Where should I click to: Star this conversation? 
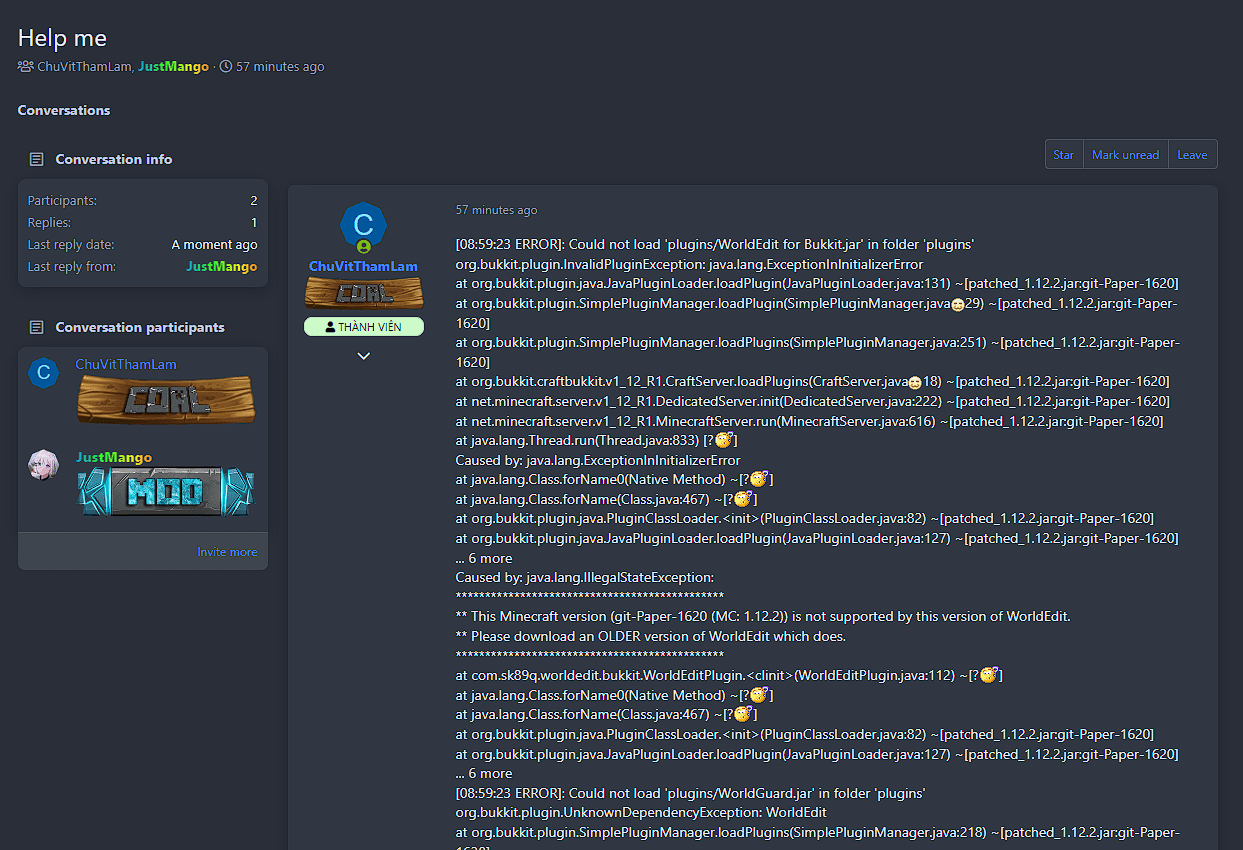point(1063,155)
